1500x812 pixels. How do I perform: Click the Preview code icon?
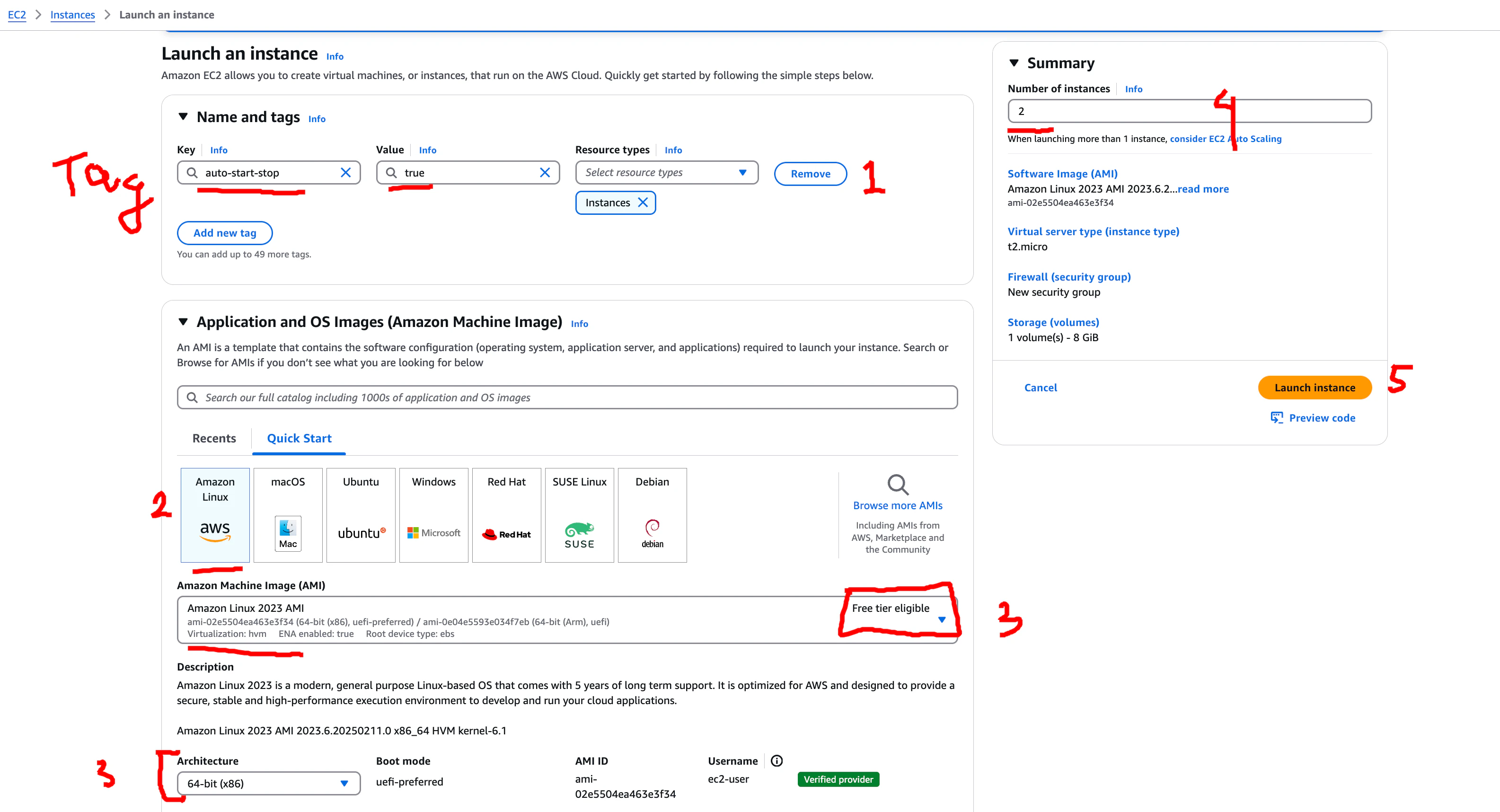tap(1276, 418)
